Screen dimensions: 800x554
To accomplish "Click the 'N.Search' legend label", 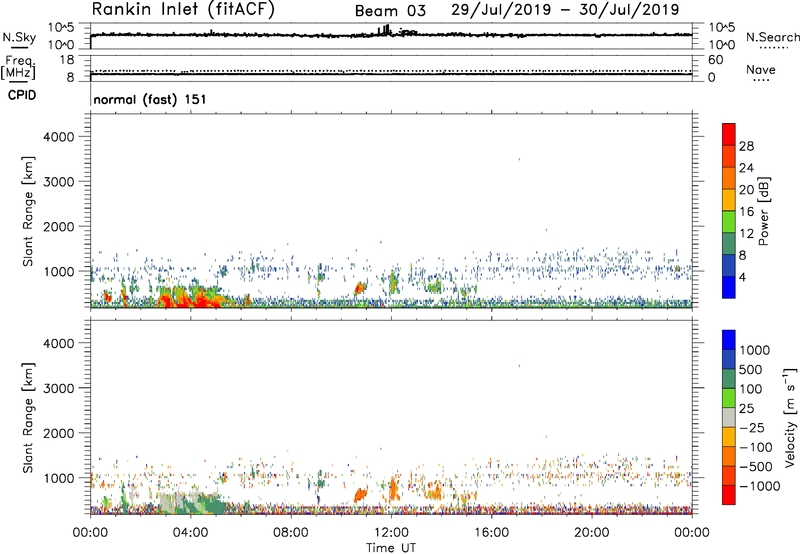I will click(772, 37).
